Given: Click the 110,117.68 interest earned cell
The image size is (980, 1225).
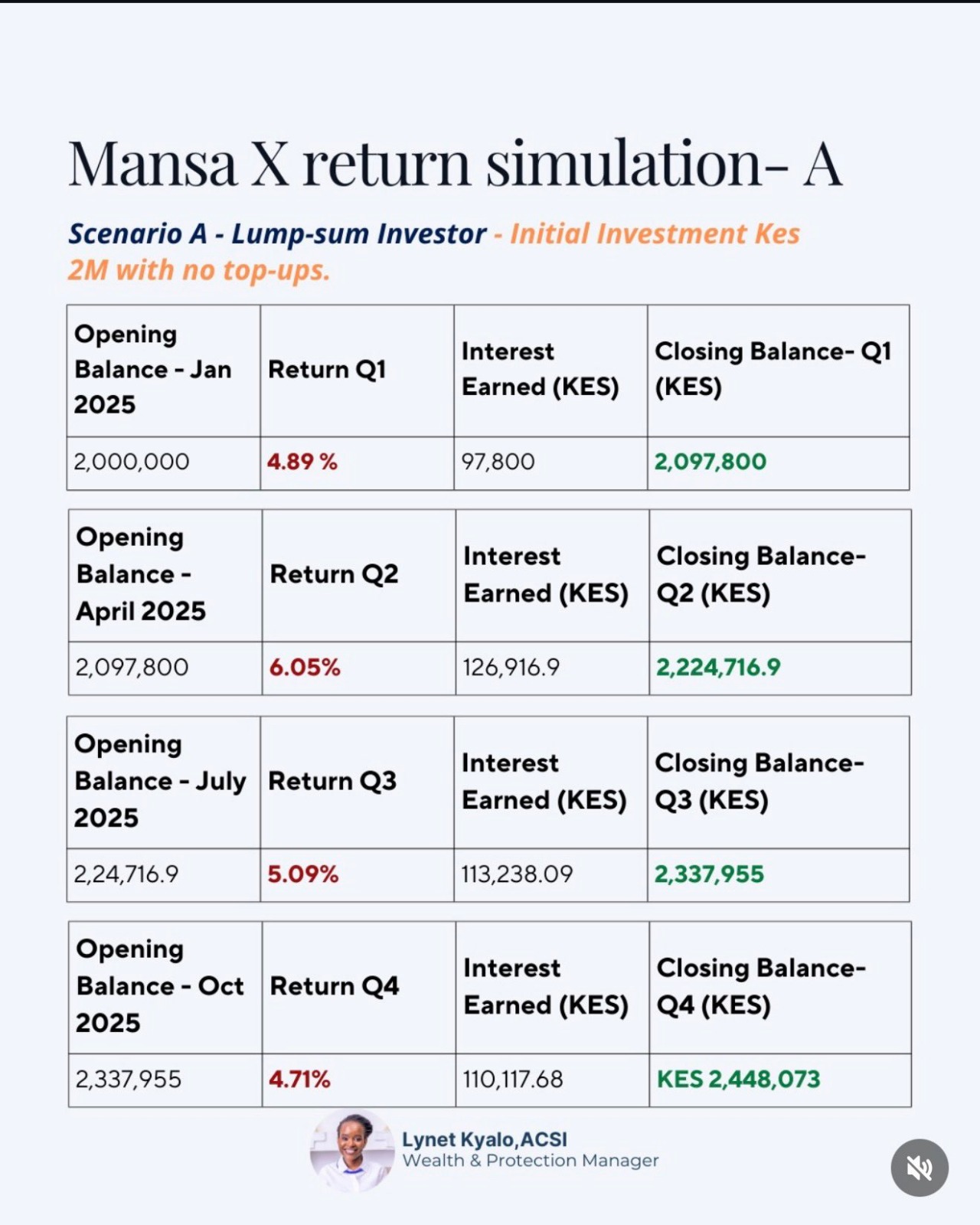Looking at the screenshot, I should pos(513,1079).
